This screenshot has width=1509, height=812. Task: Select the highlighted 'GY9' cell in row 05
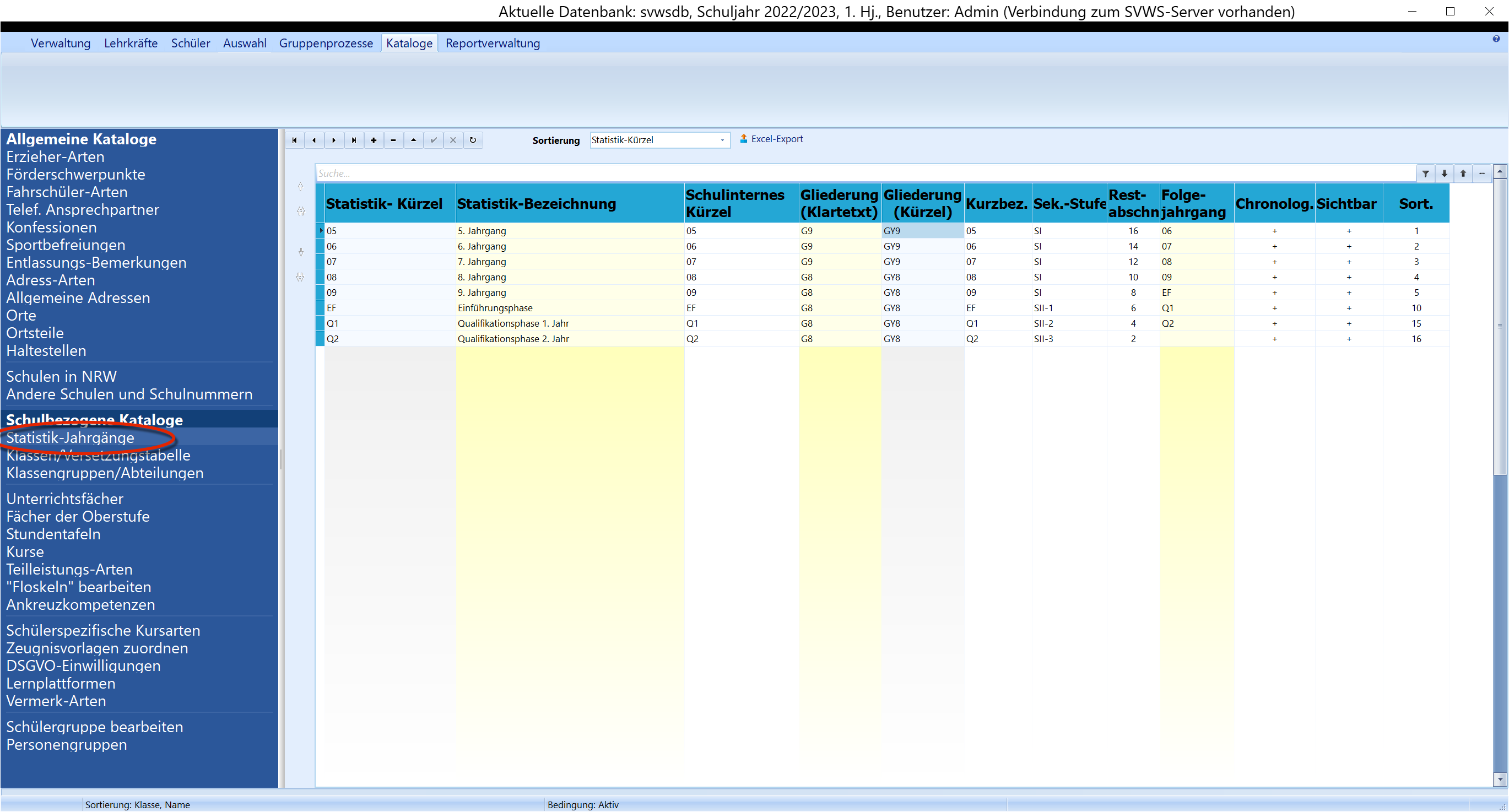[923, 231]
